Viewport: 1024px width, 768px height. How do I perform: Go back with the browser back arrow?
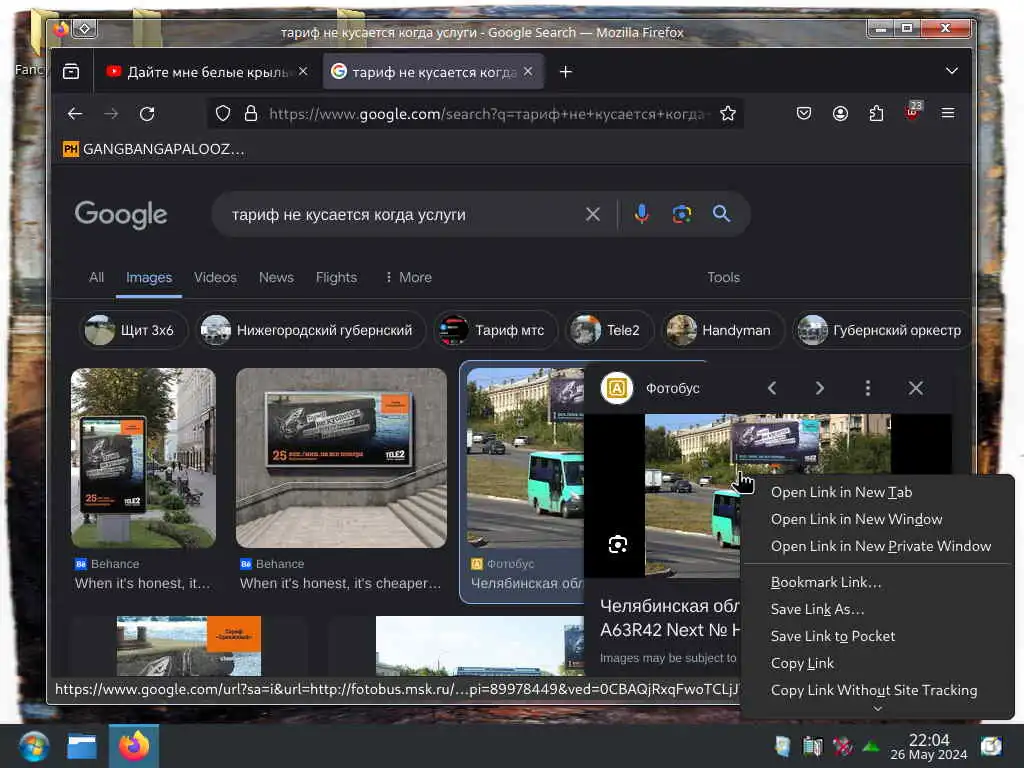pyautogui.click(x=75, y=114)
